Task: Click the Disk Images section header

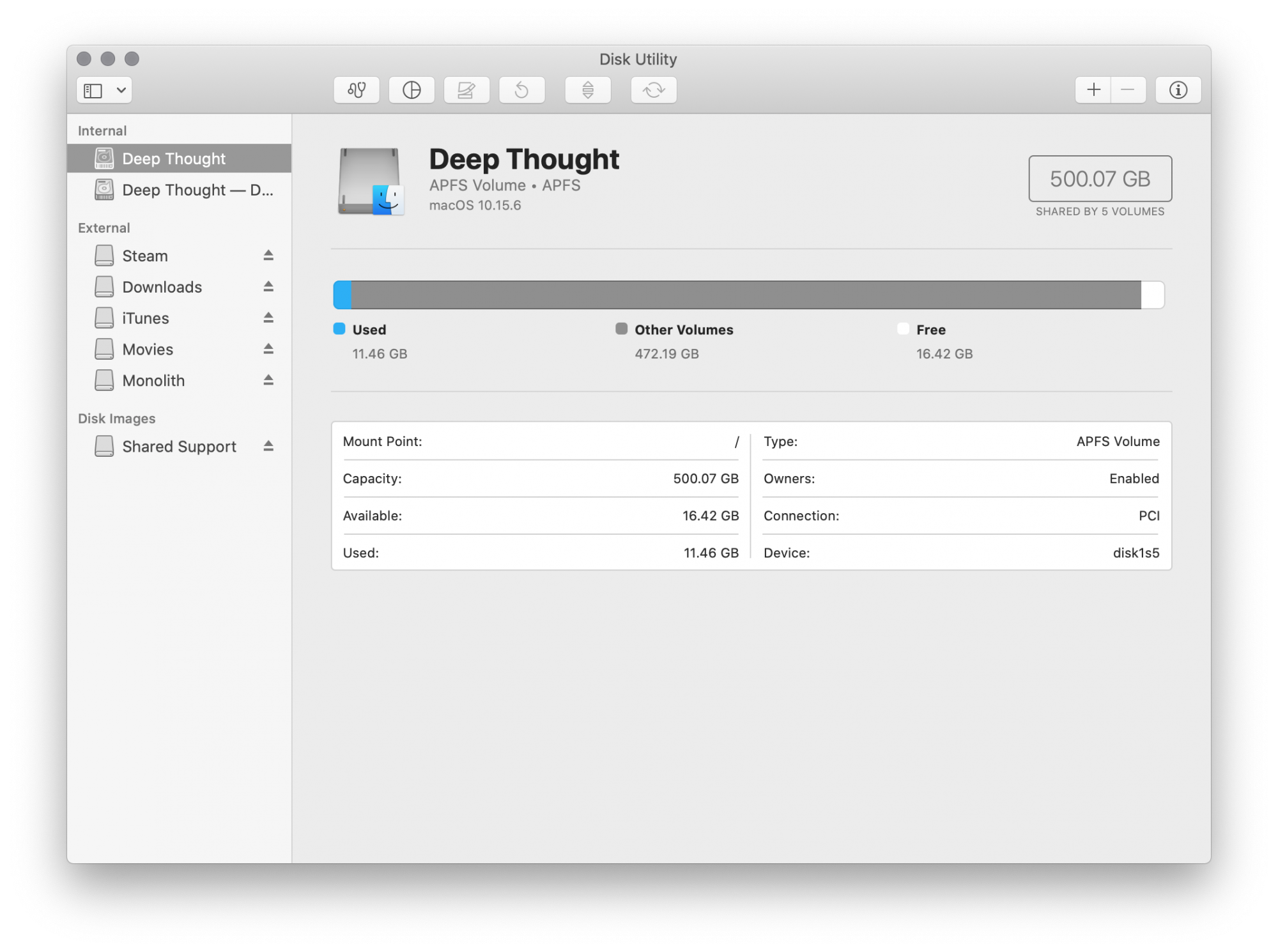Action: coord(116,418)
